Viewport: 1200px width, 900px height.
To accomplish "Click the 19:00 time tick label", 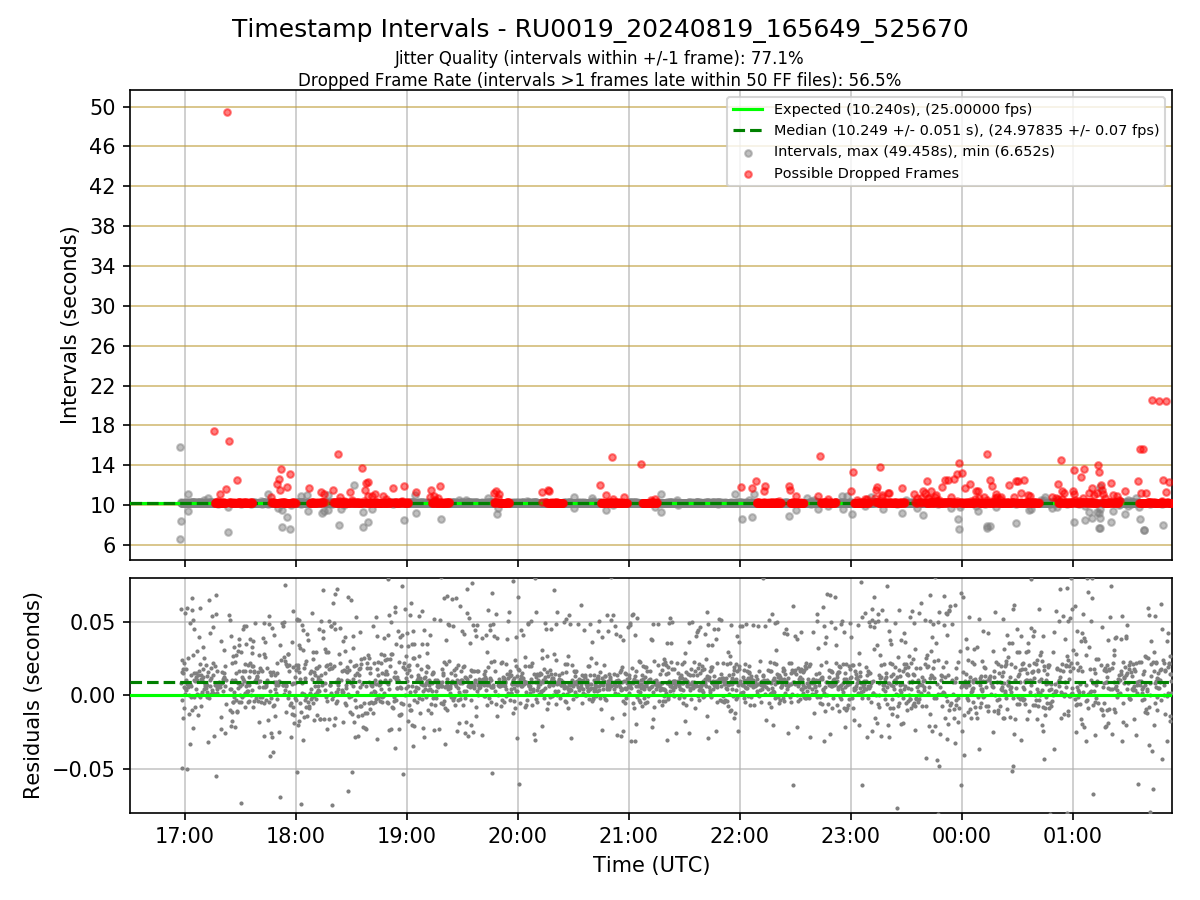I will pos(406,834).
